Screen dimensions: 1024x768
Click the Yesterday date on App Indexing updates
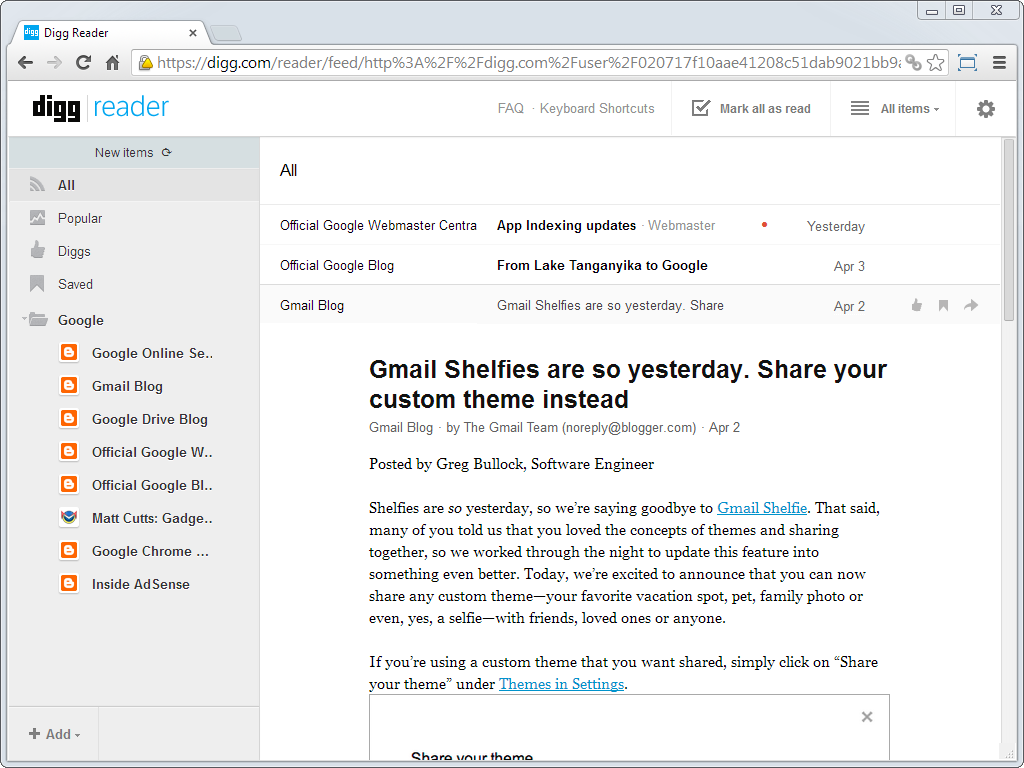[x=835, y=226]
